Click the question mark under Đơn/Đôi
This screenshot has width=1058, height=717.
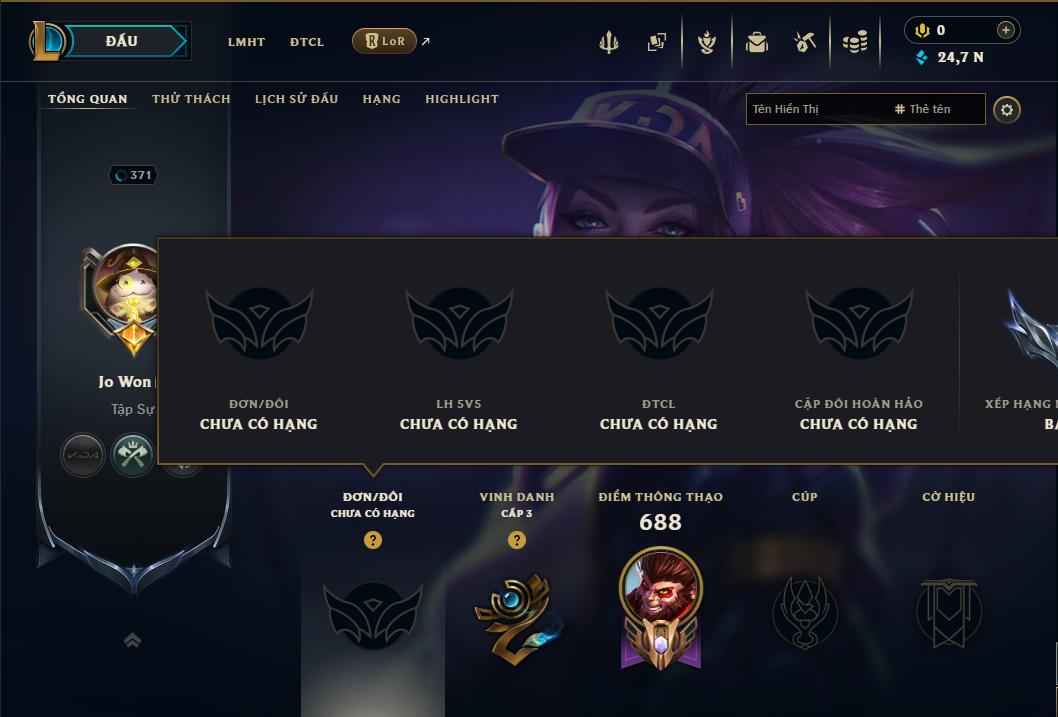tap(372, 540)
